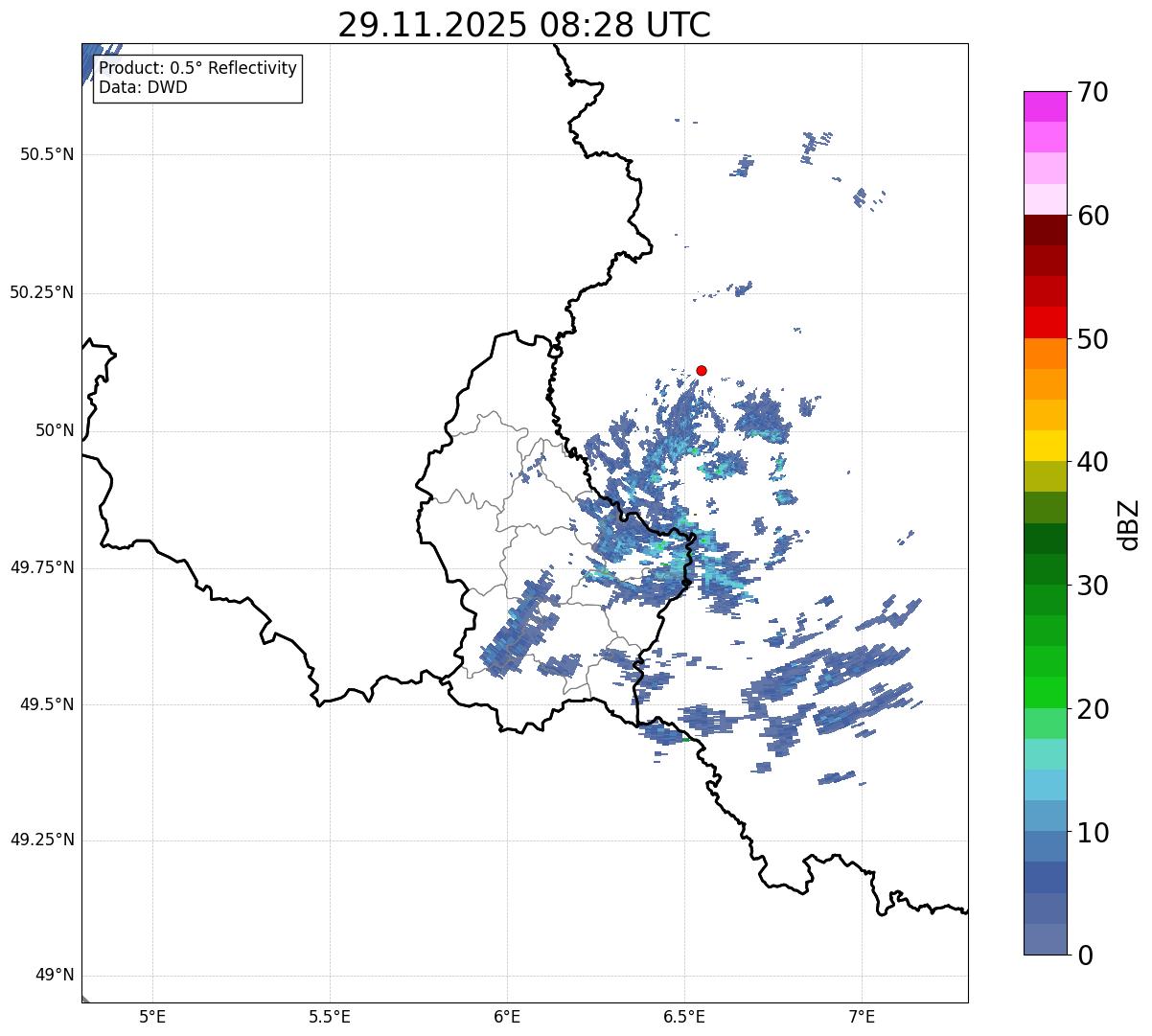Click colorbar tick label 10

(x=1093, y=833)
